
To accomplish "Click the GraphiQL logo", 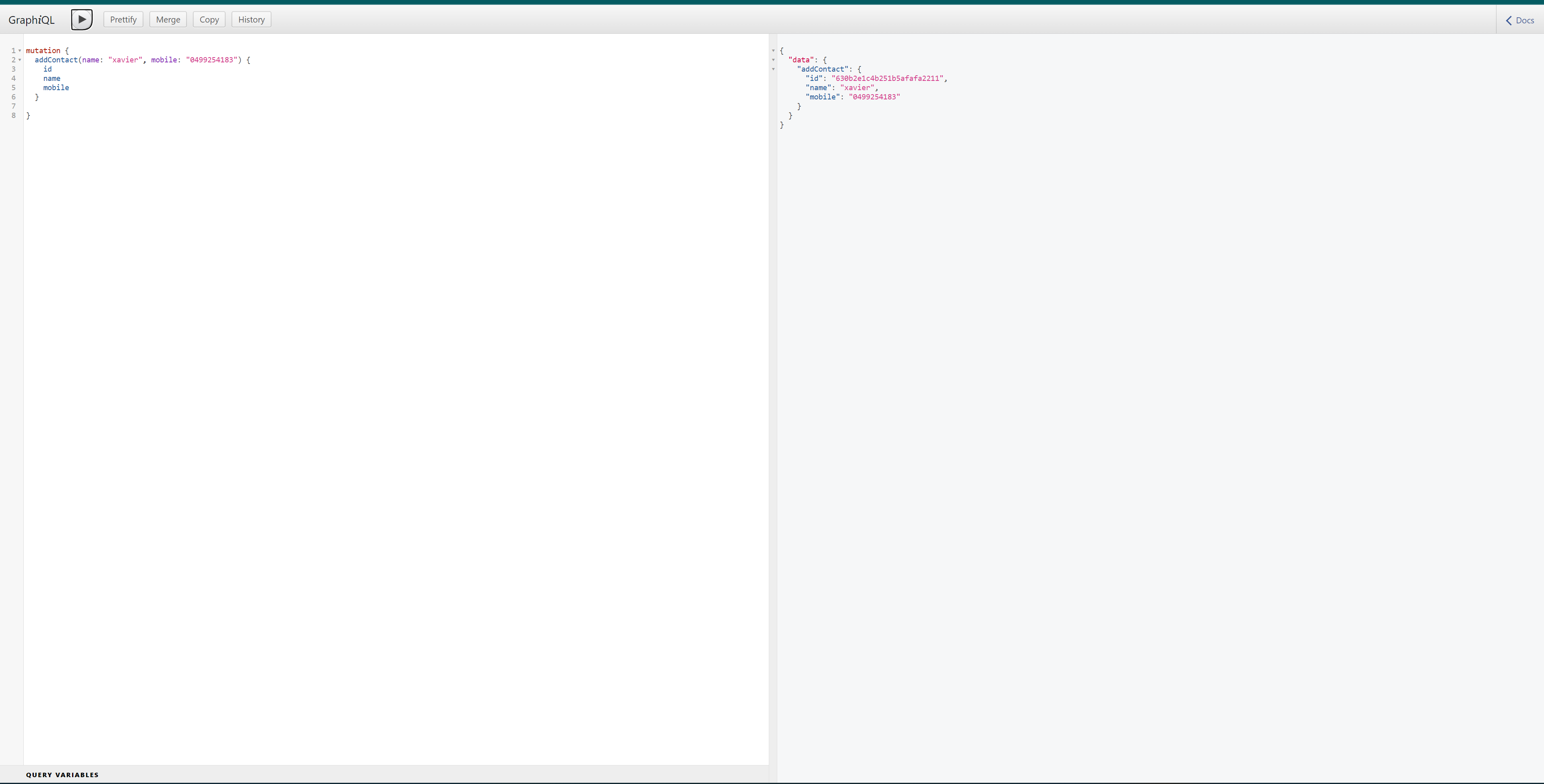I will point(31,19).
